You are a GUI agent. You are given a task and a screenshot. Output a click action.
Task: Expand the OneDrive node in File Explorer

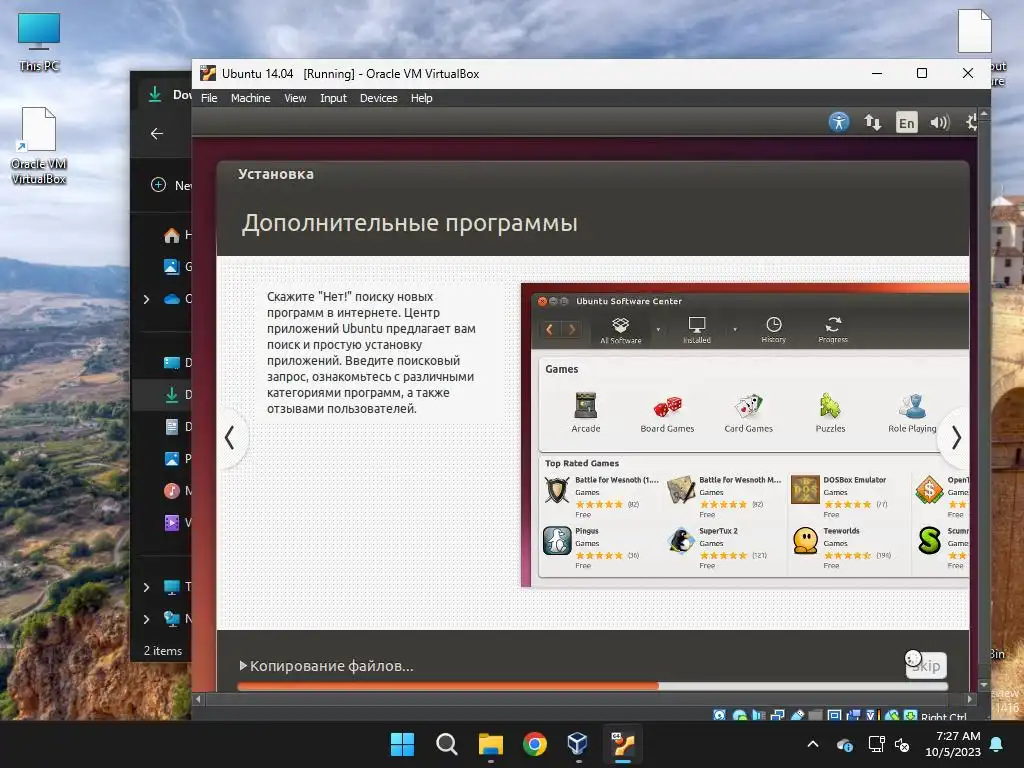(146, 299)
